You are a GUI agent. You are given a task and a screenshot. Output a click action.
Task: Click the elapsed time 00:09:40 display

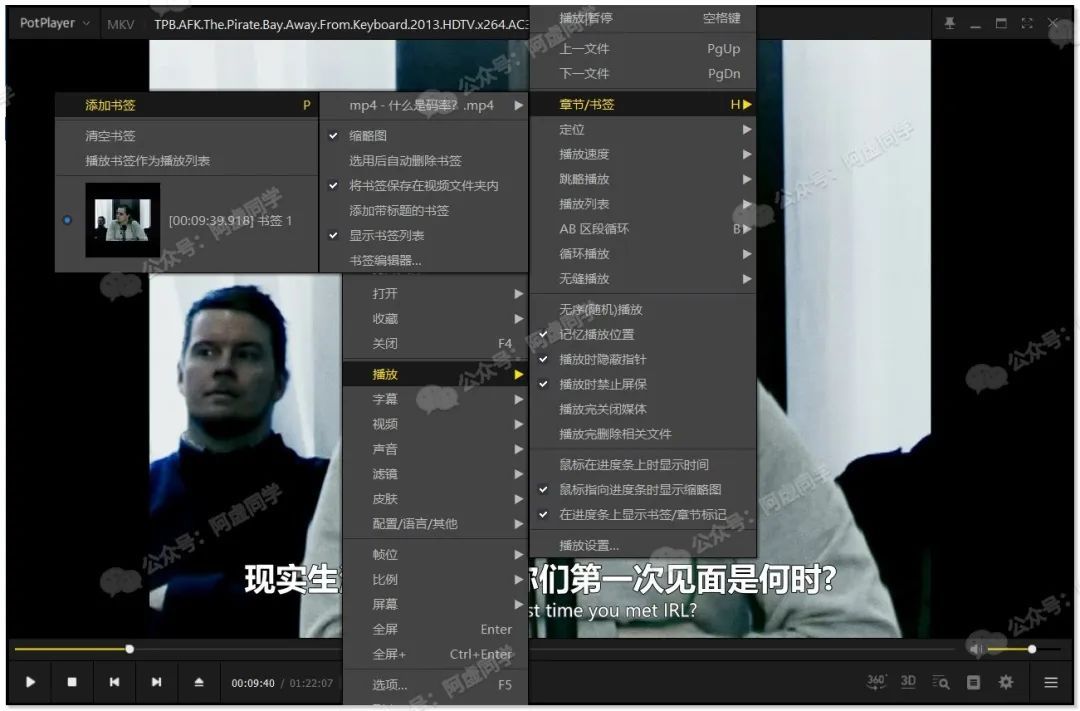click(x=253, y=683)
